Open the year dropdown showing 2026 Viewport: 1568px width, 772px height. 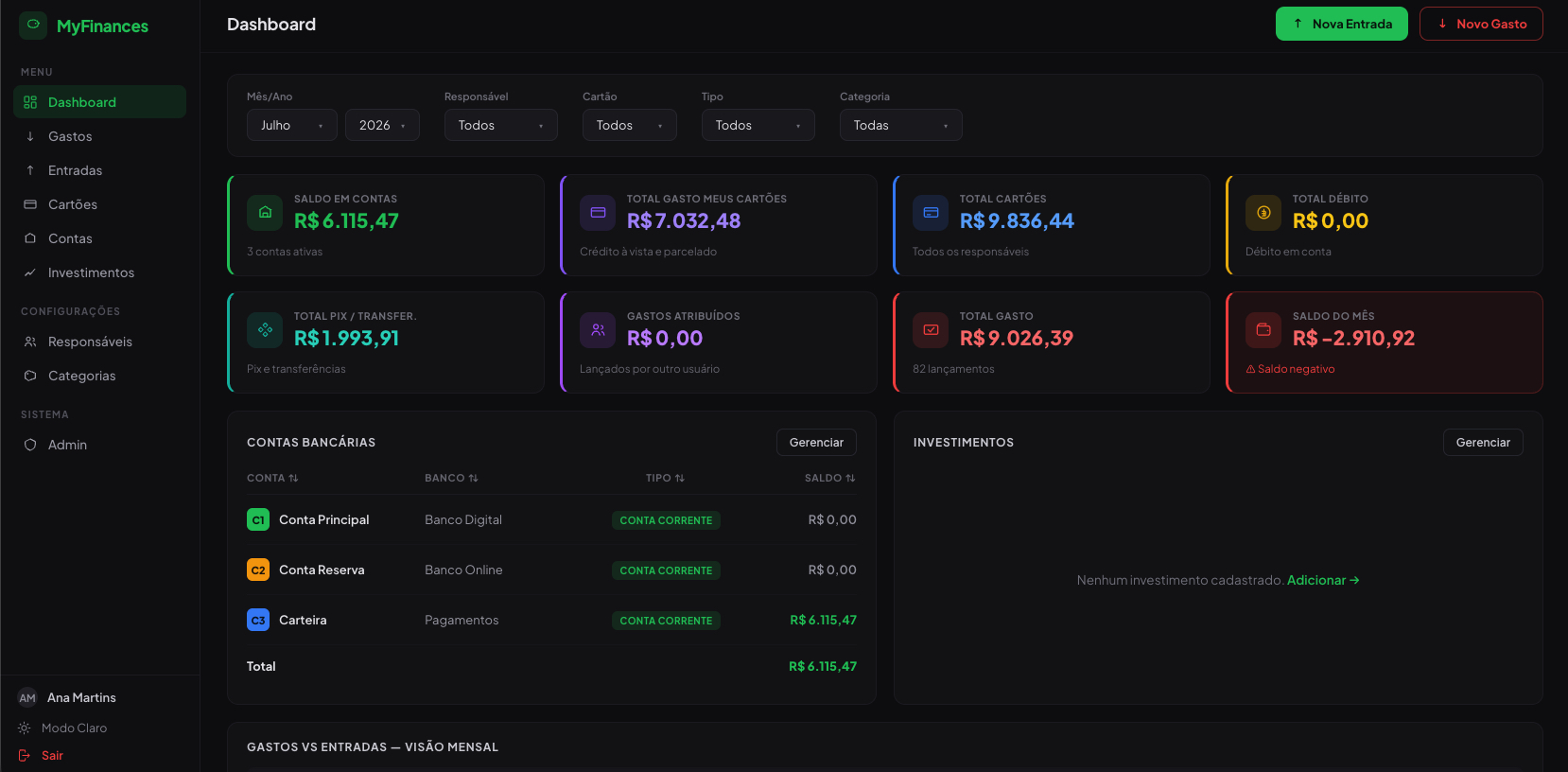[x=382, y=125]
